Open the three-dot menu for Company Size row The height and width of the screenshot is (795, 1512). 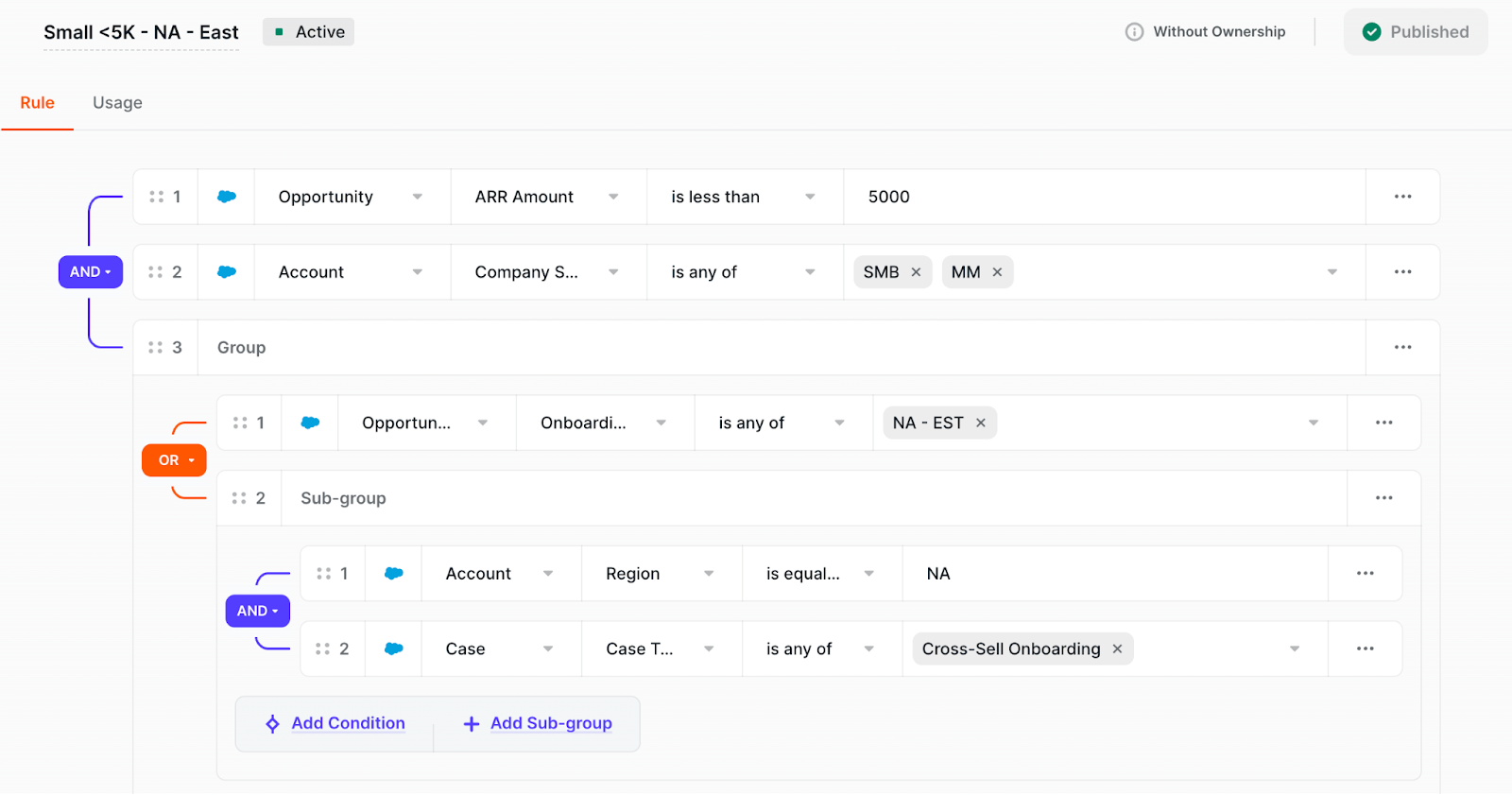coord(1402,272)
